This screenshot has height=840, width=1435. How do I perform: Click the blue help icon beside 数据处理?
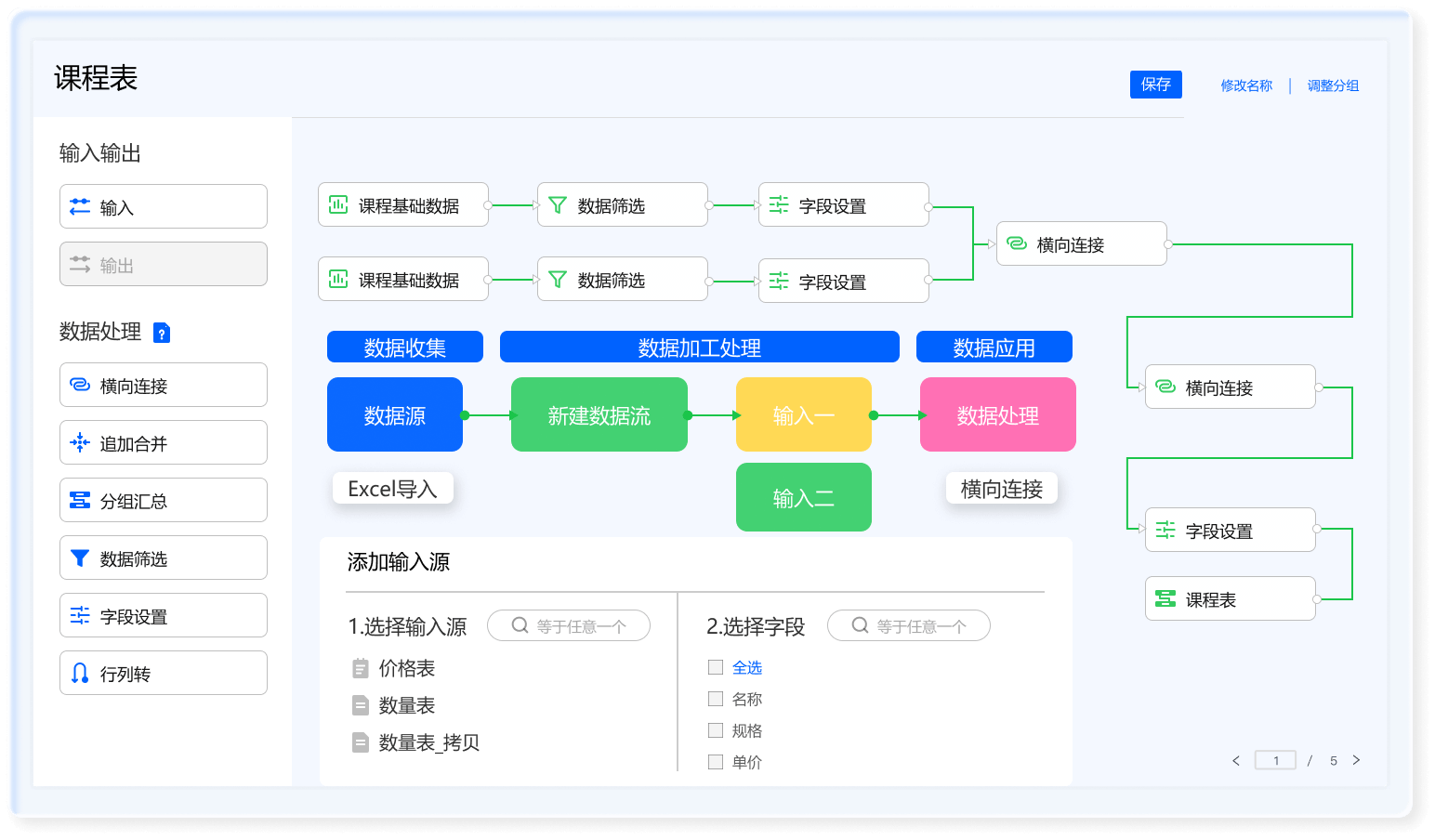(162, 333)
